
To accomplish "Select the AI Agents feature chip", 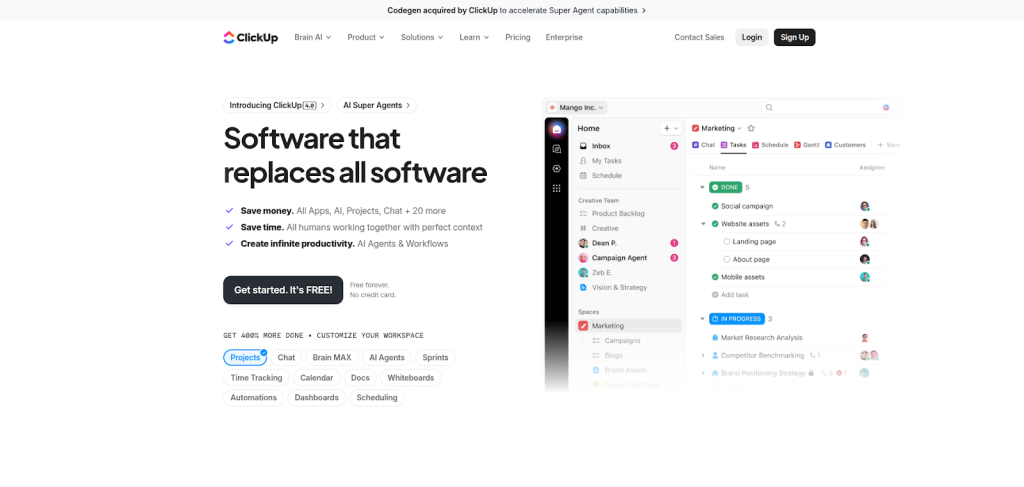I will click(x=386, y=357).
